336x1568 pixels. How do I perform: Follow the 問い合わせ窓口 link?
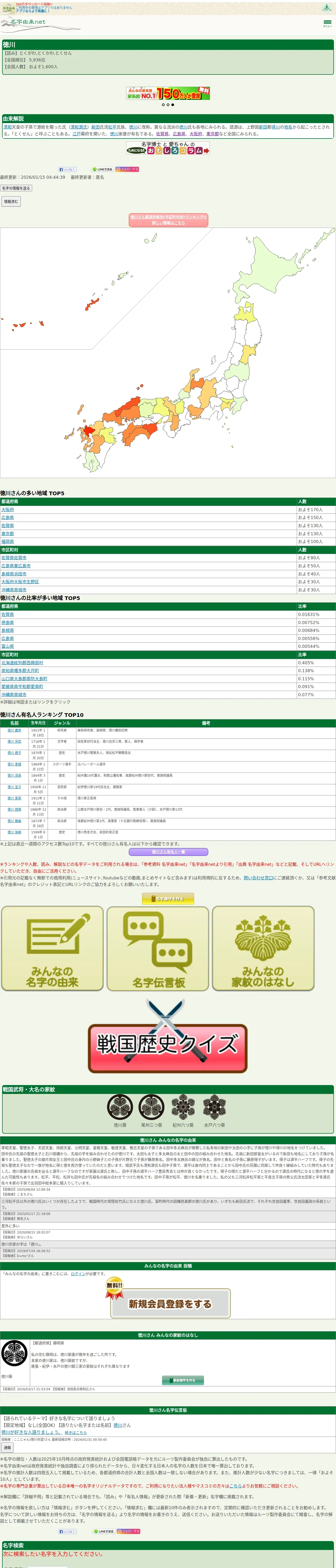[258, 878]
